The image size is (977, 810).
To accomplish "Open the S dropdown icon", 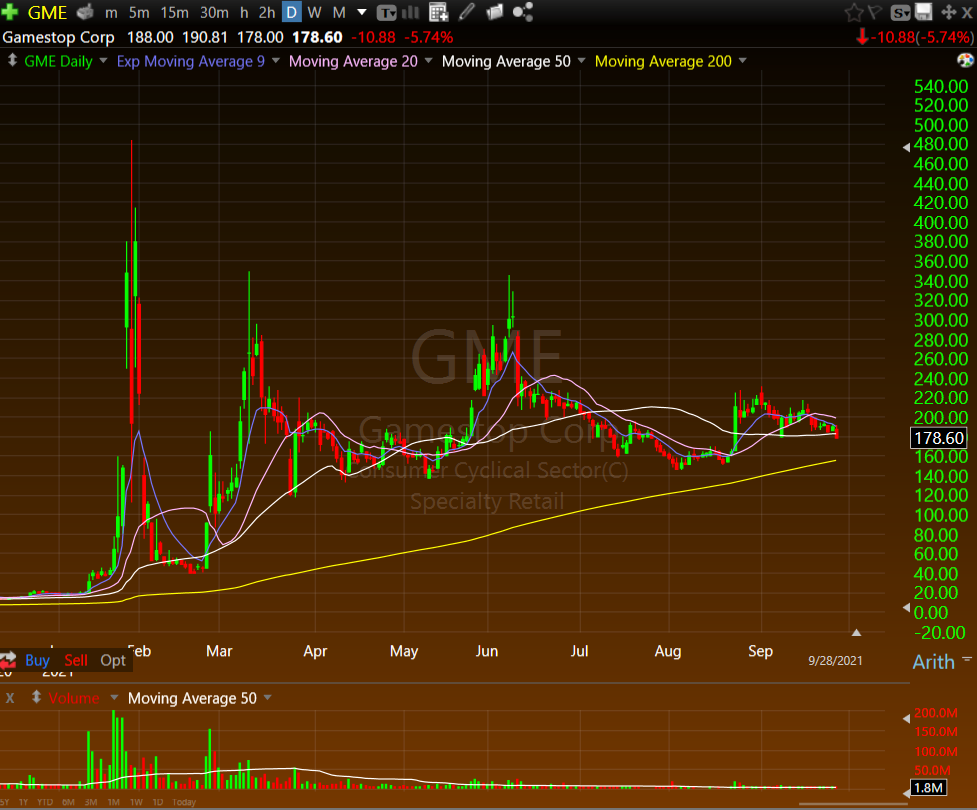I will 900,12.
